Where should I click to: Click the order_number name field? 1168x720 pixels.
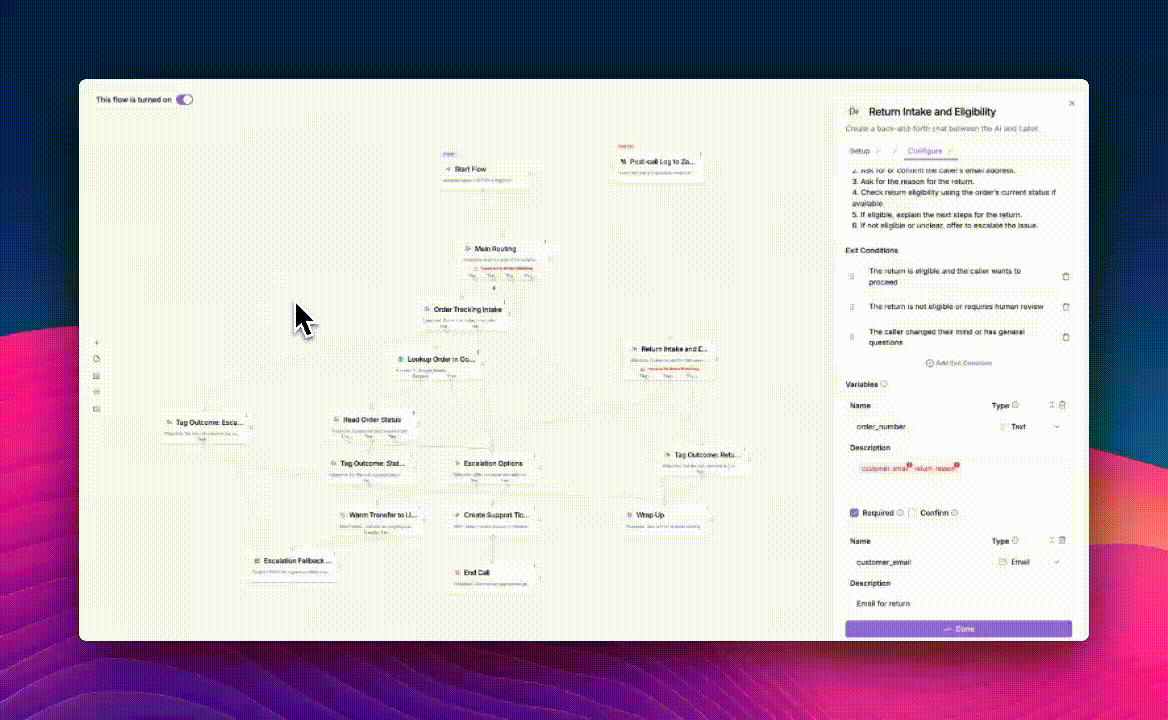[x=920, y=427]
